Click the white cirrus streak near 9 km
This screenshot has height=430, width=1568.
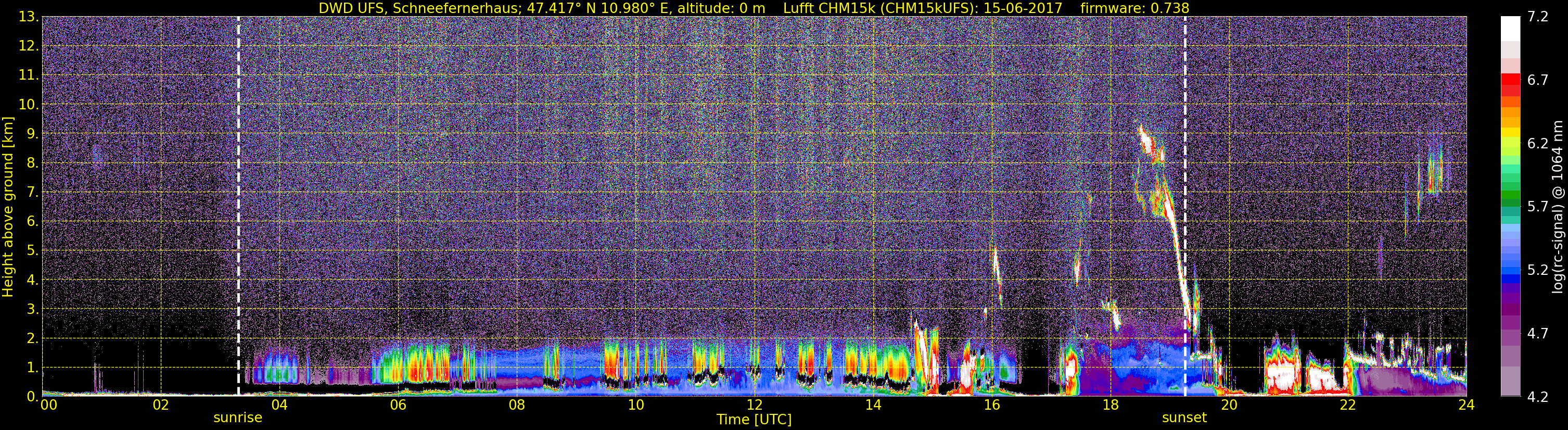pyautogui.click(x=1147, y=141)
